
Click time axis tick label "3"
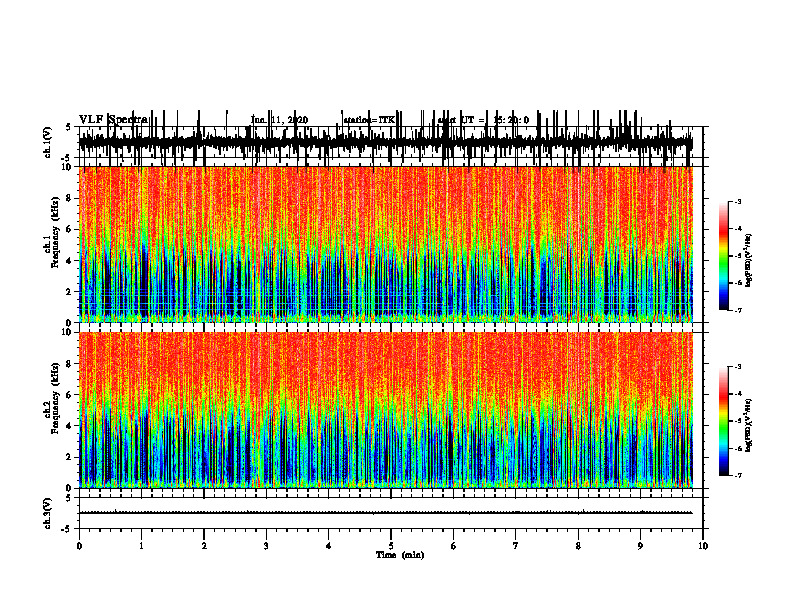266,546
